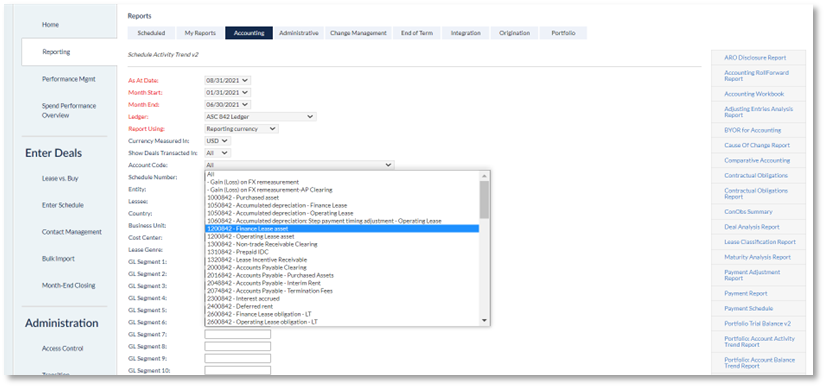Click the GL Segment 9 input field
The width and height of the screenshot is (825, 387).
pyautogui.click(x=238, y=359)
